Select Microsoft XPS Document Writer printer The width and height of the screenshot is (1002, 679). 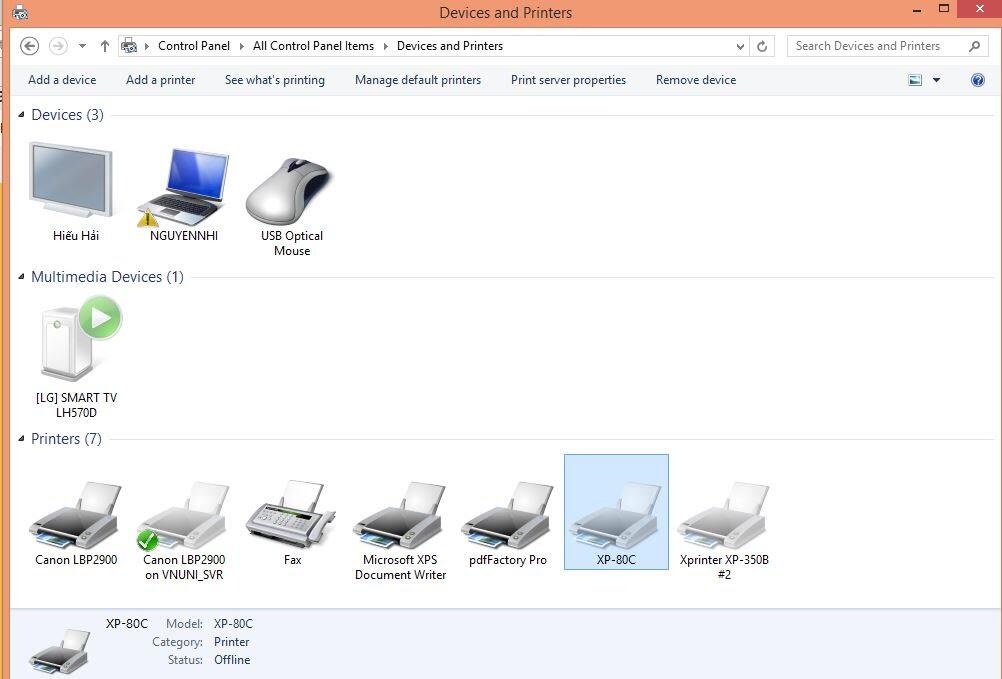click(401, 530)
